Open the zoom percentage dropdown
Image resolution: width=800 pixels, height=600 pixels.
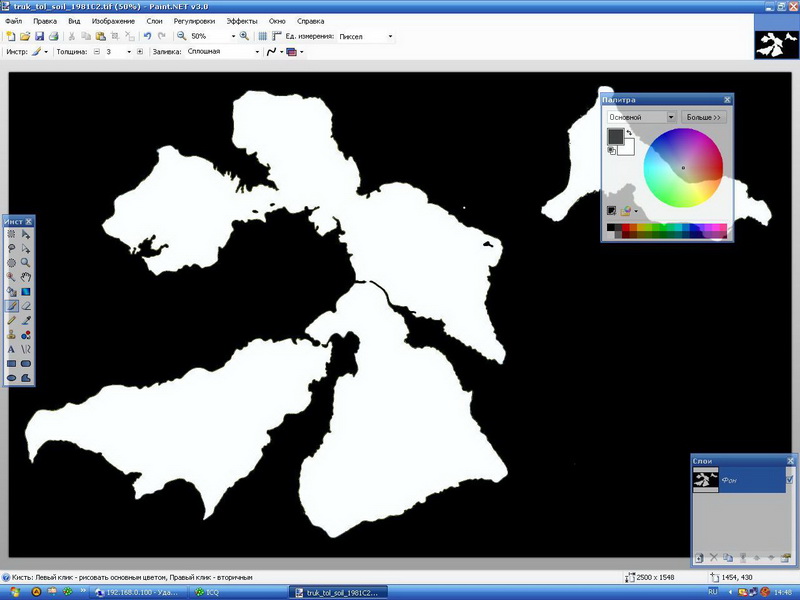pyautogui.click(x=233, y=36)
